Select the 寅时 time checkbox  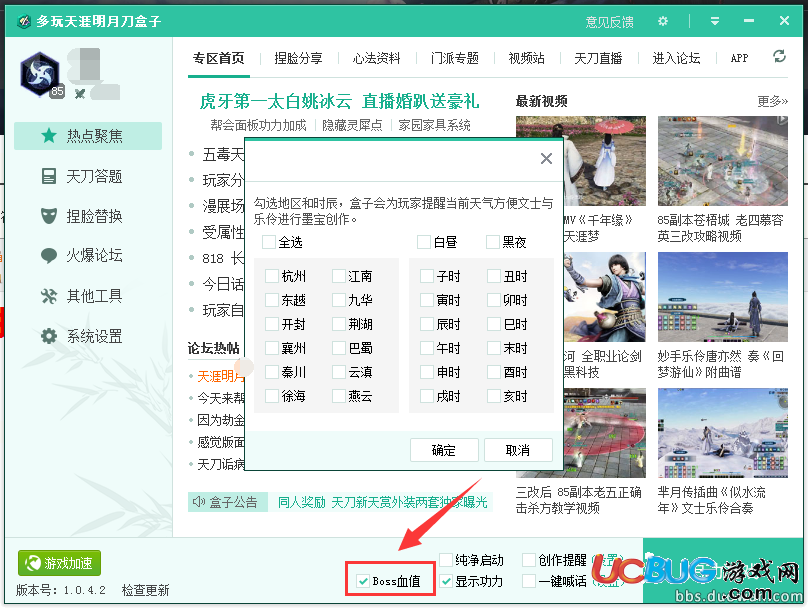pyautogui.click(x=427, y=300)
